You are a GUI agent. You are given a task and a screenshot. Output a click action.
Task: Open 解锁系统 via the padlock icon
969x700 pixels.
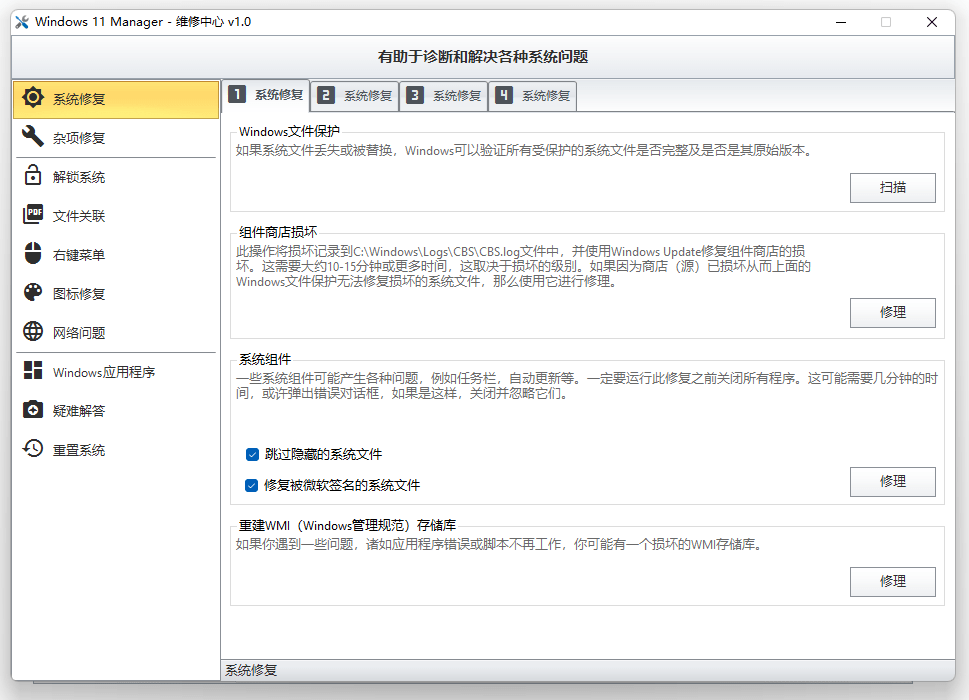[x=33, y=176]
